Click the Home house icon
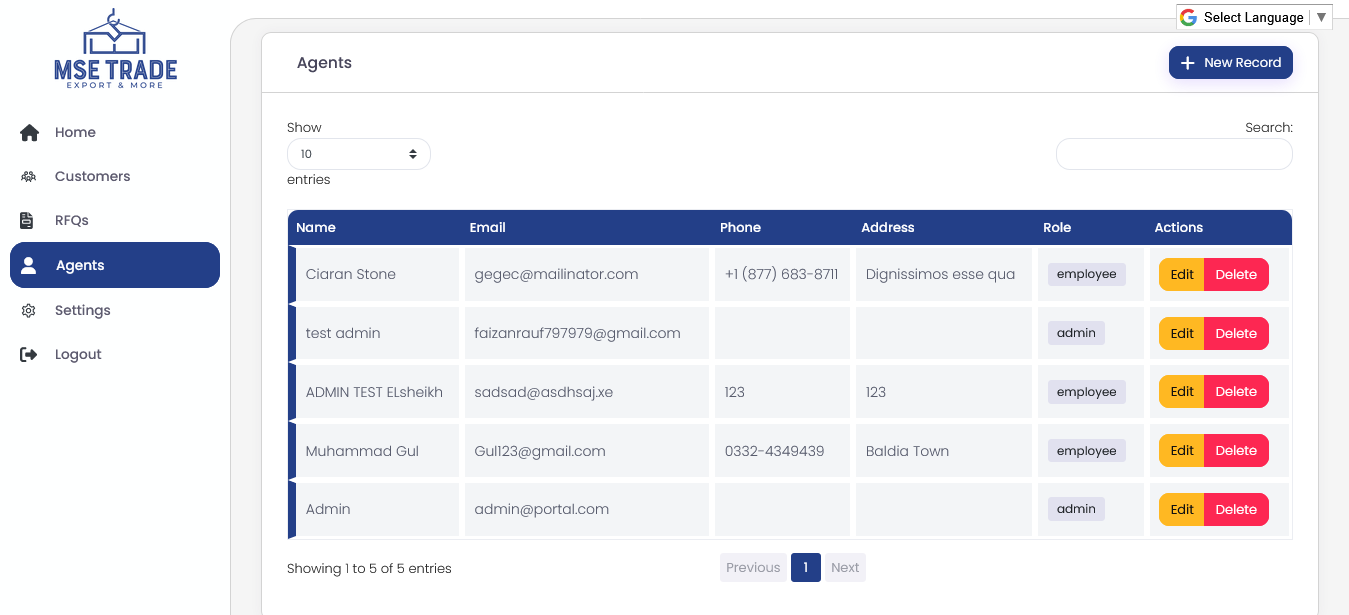This screenshot has height=615, width=1349. (x=29, y=132)
